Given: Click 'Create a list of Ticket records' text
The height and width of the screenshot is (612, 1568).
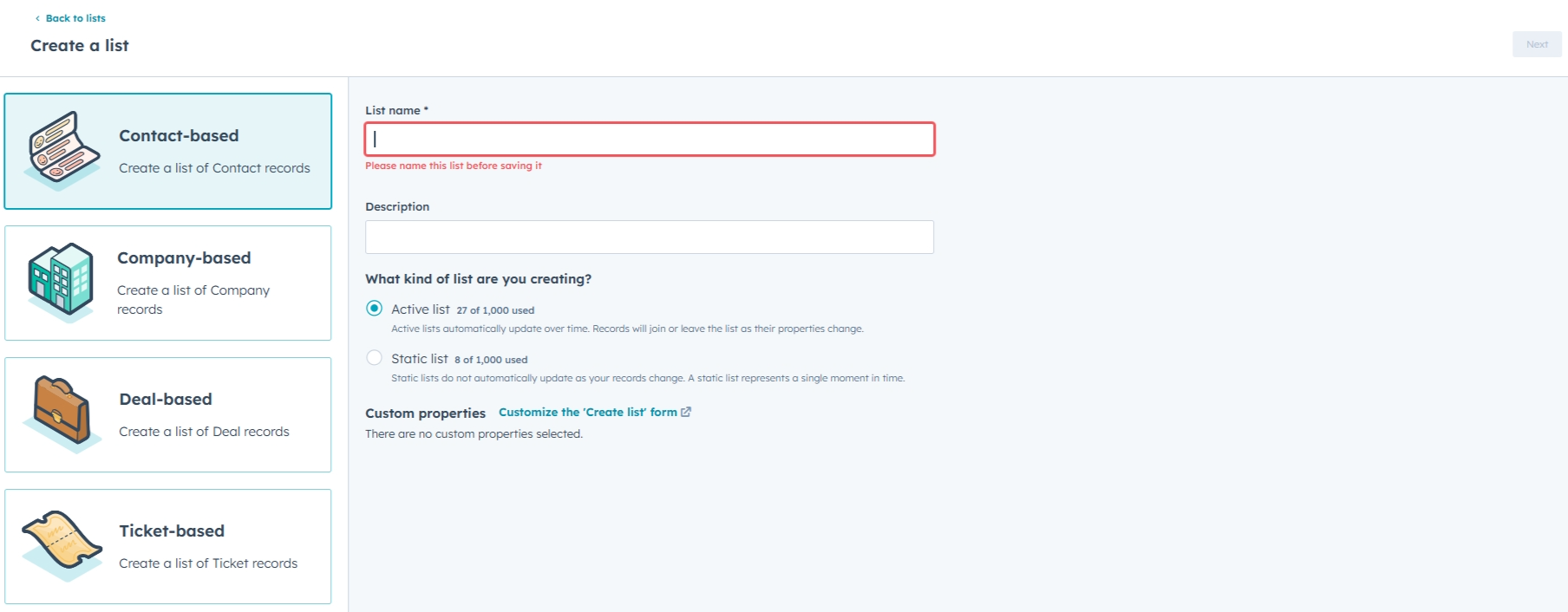Looking at the screenshot, I should point(208,563).
